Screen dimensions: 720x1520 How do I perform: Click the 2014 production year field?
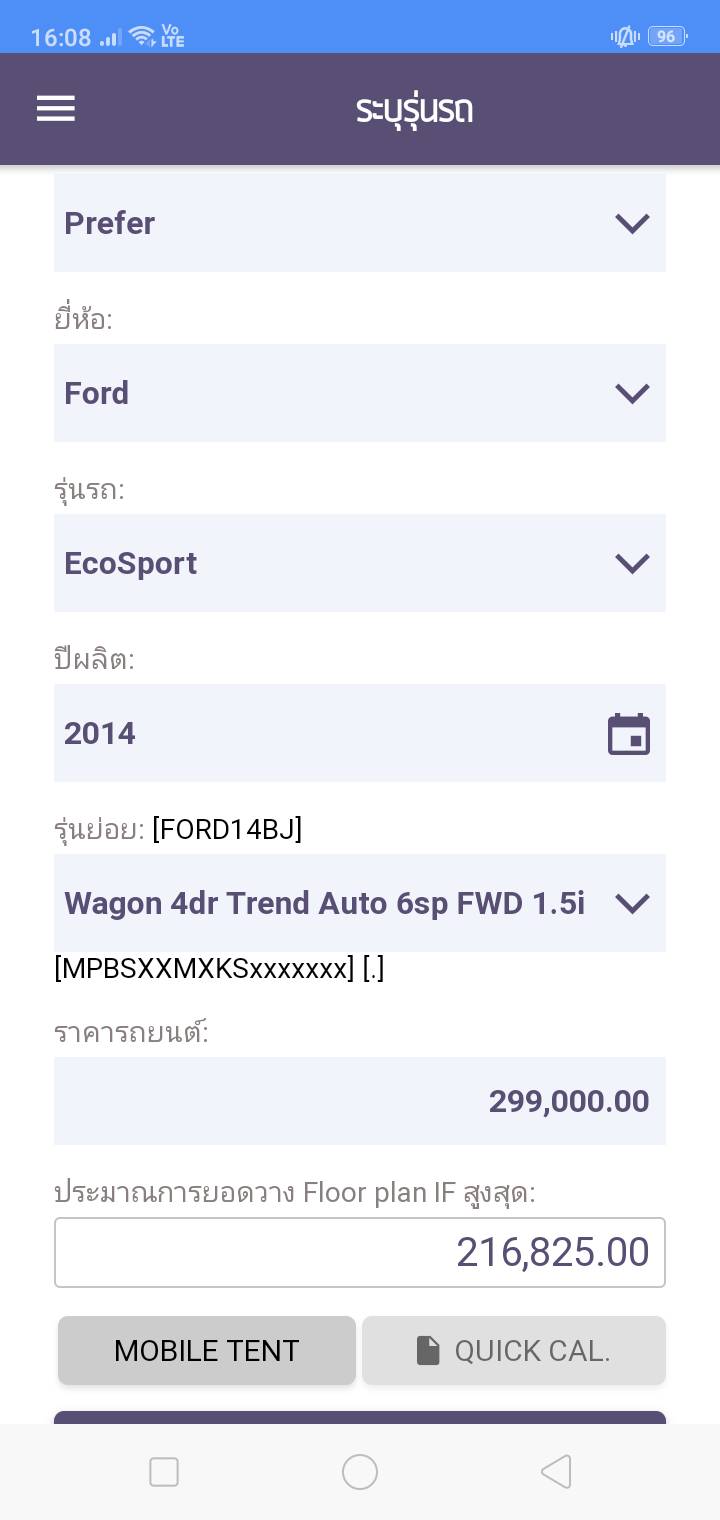(x=330, y=734)
